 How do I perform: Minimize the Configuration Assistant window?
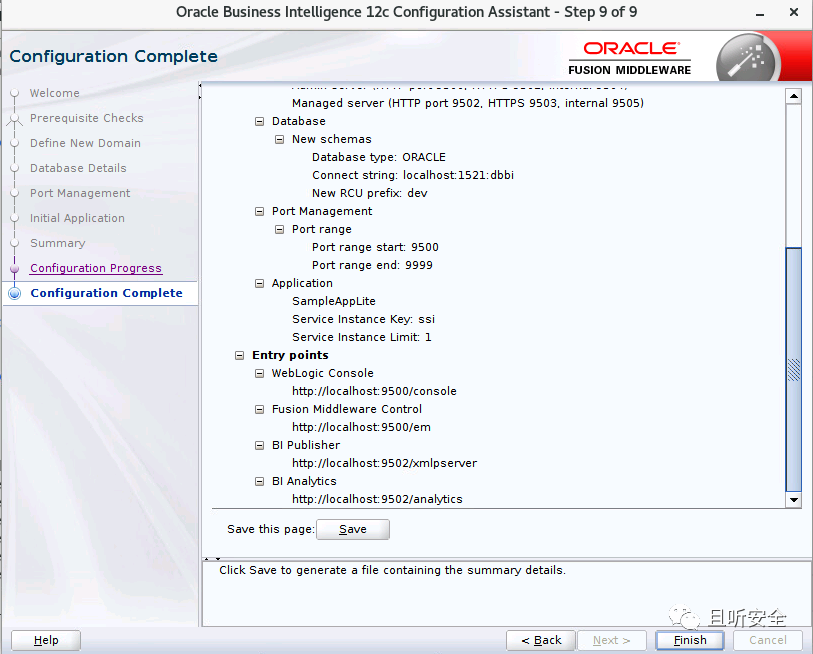click(760, 13)
